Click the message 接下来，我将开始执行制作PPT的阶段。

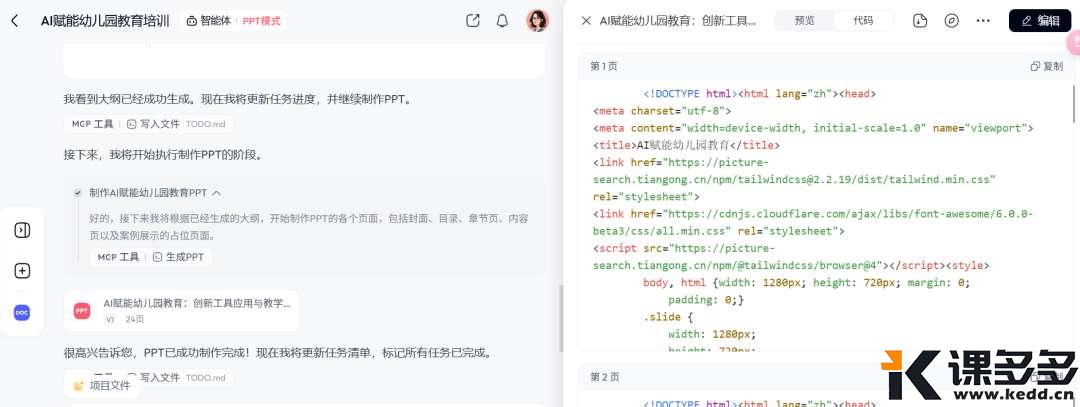tap(163, 156)
